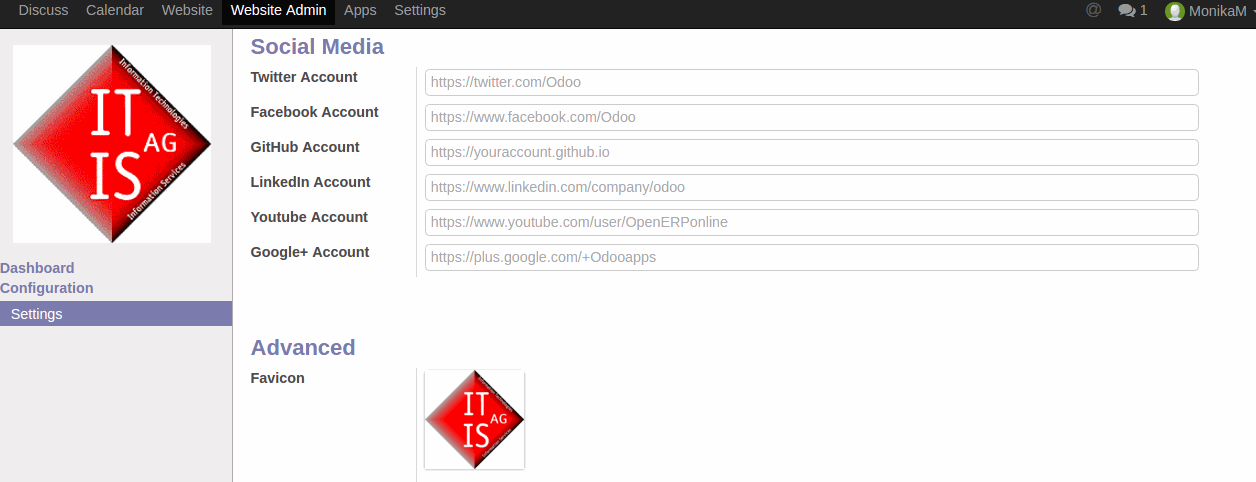Click the LinkedIn Account label
Viewport: 1256px width, 482px height.
(311, 182)
